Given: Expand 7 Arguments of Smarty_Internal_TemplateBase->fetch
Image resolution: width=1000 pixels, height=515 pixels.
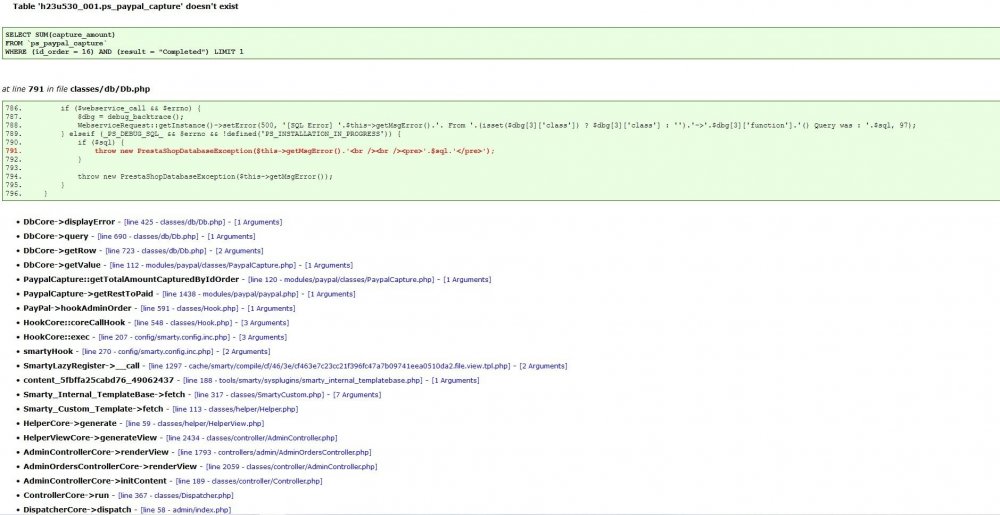Looking at the screenshot, I should [359, 395].
